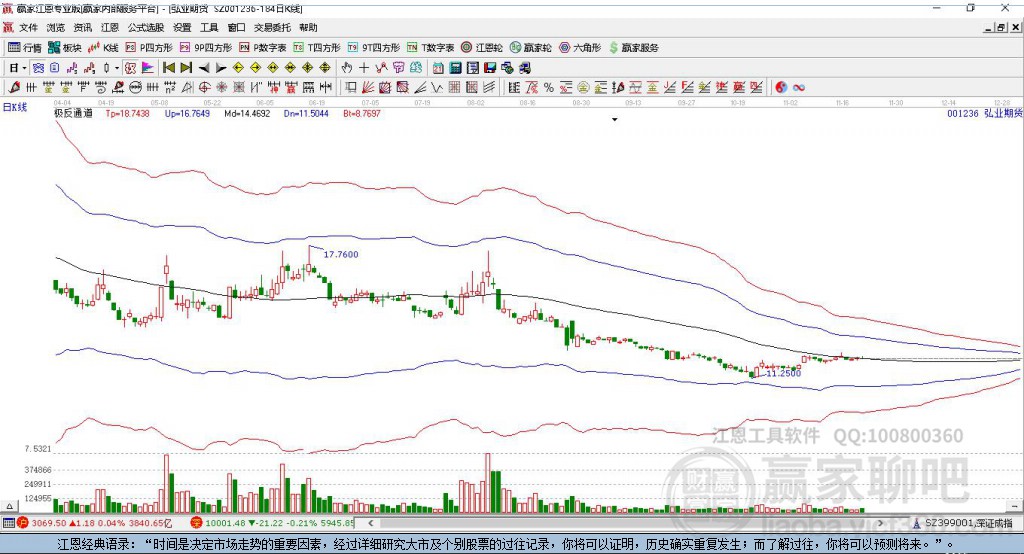Viewport: 1024px width, 554px height.
Task: Click the yin-yang icon
Action: [x=781, y=87]
